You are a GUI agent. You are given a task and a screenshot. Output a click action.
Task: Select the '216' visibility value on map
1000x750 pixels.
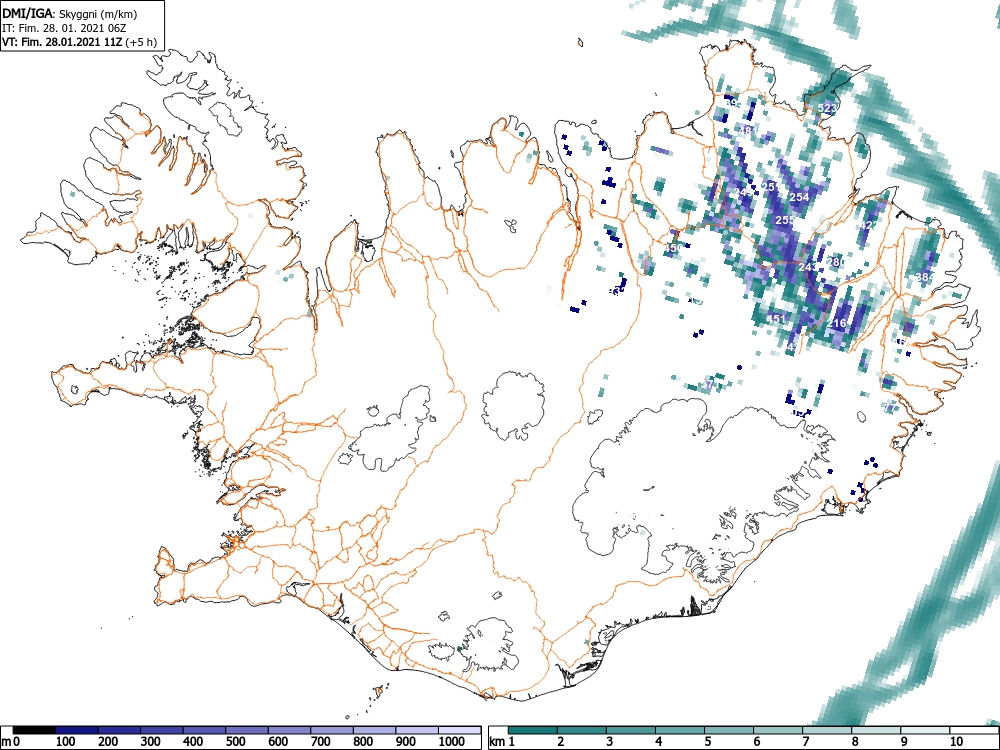click(837, 323)
